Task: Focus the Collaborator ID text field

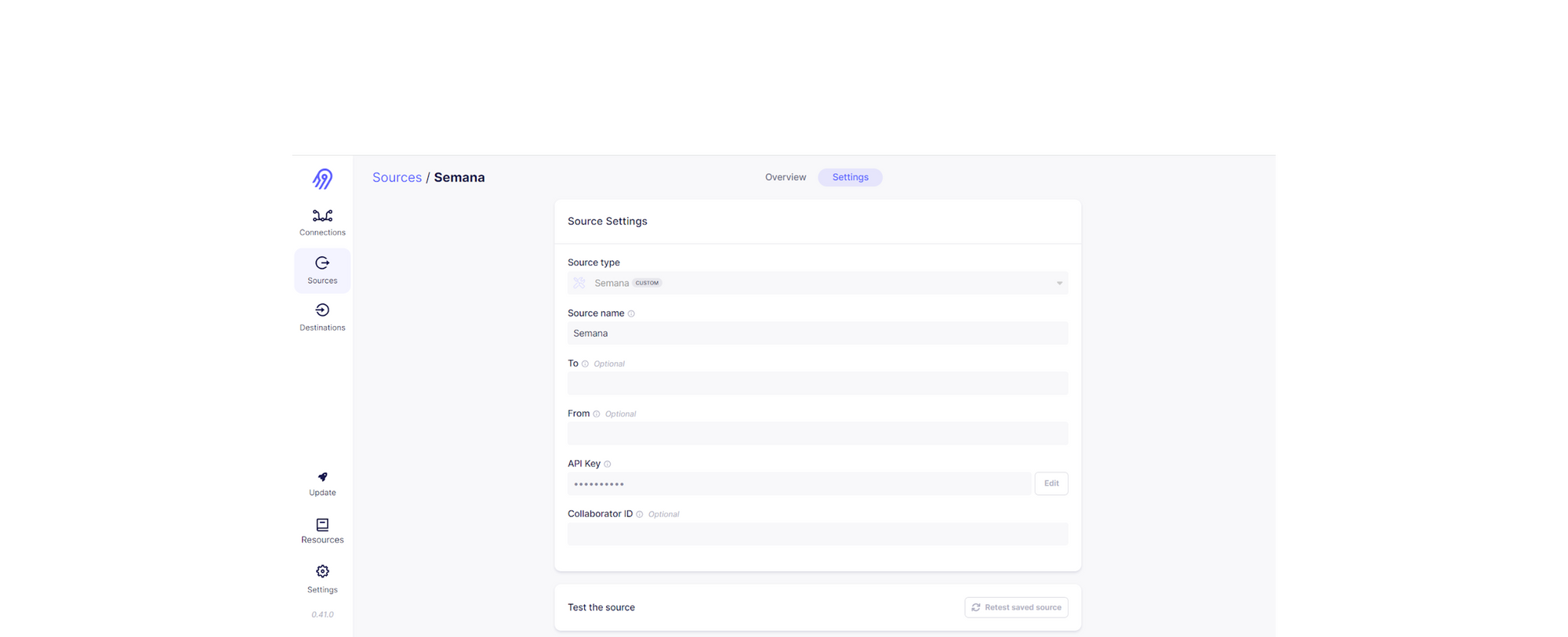Action: pos(817,534)
